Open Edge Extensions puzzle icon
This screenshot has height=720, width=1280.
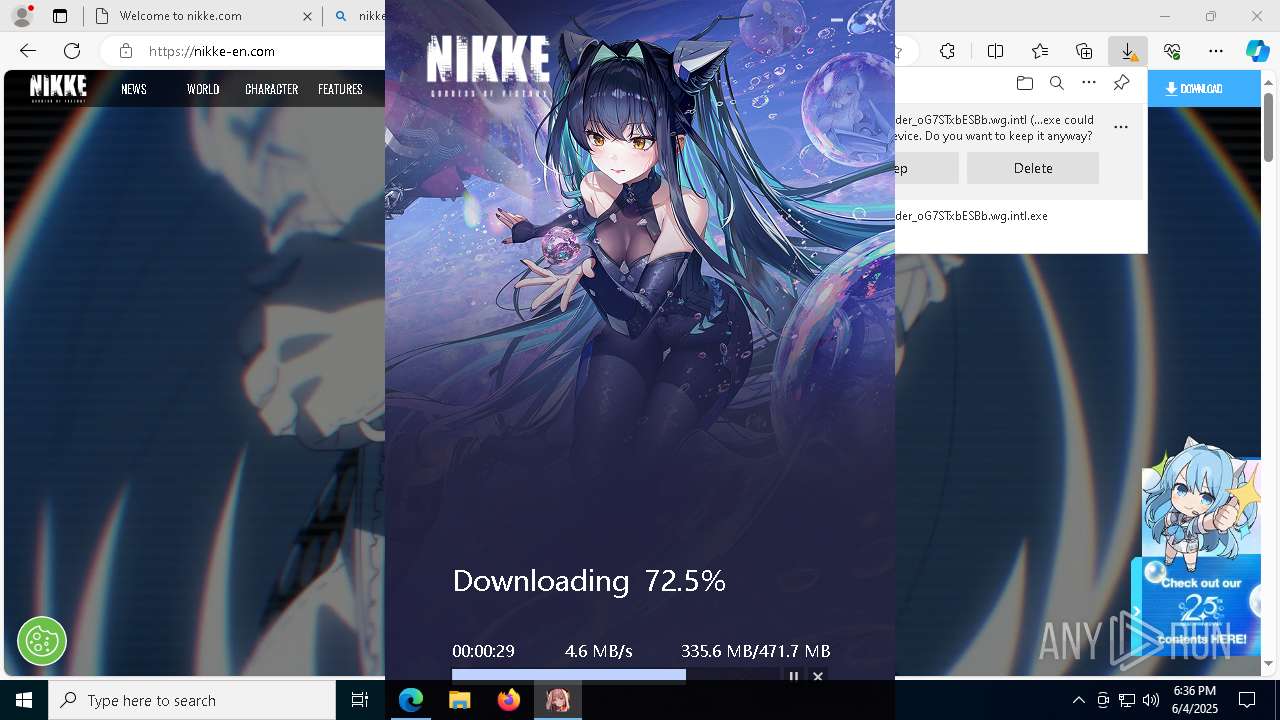point(948,51)
